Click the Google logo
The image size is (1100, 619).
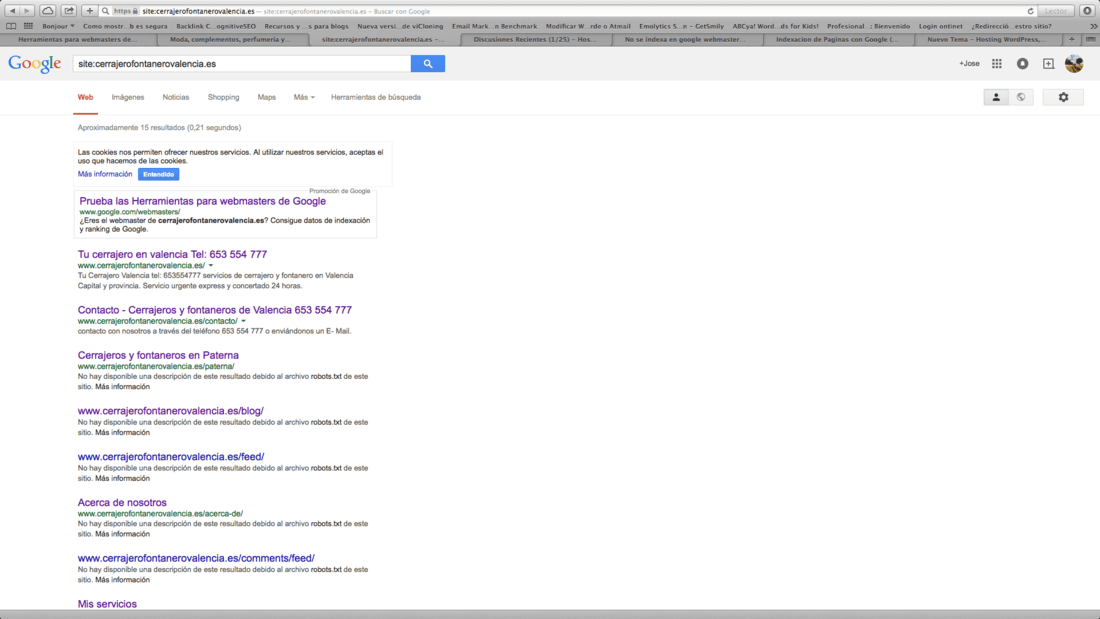point(34,64)
